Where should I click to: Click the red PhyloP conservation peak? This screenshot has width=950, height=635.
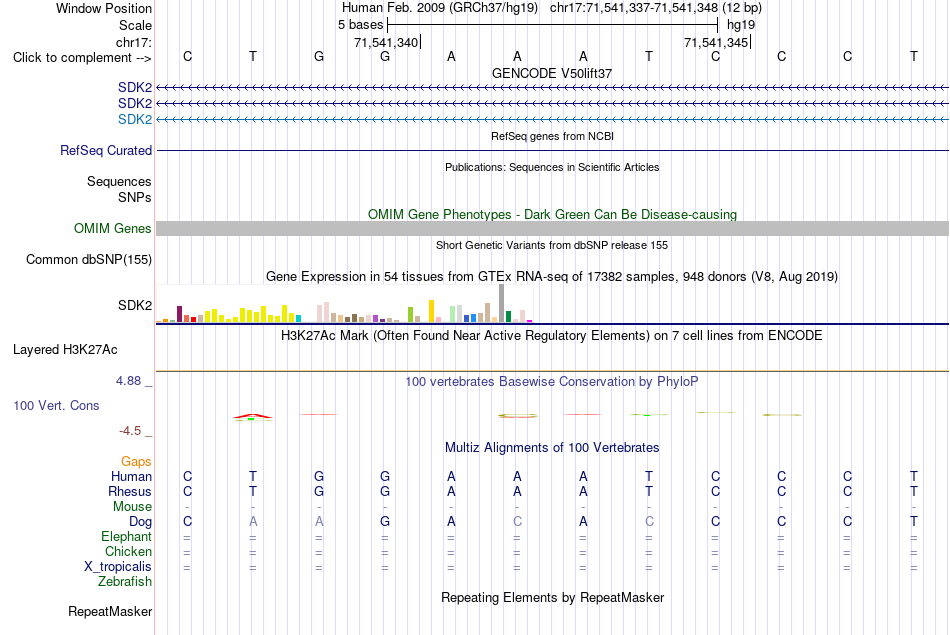point(253,416)
